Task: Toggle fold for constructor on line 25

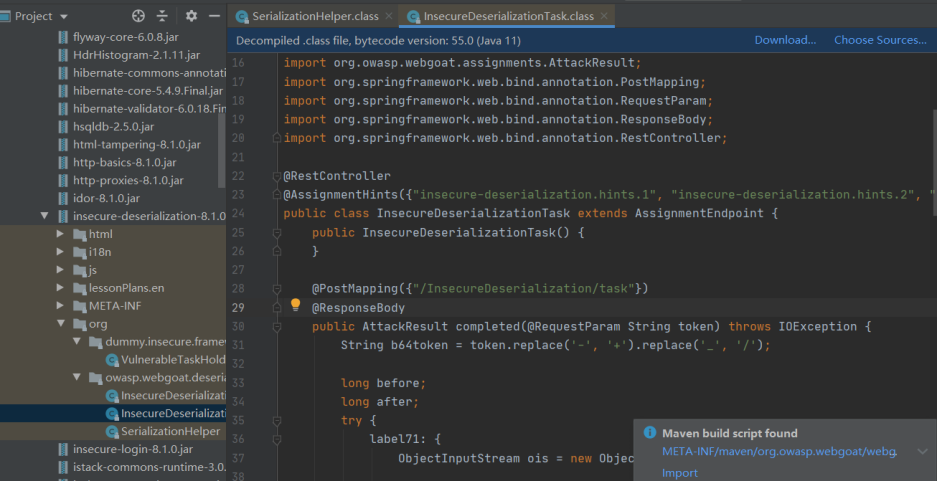Action: pyautogui.click(x=276, y=233)
